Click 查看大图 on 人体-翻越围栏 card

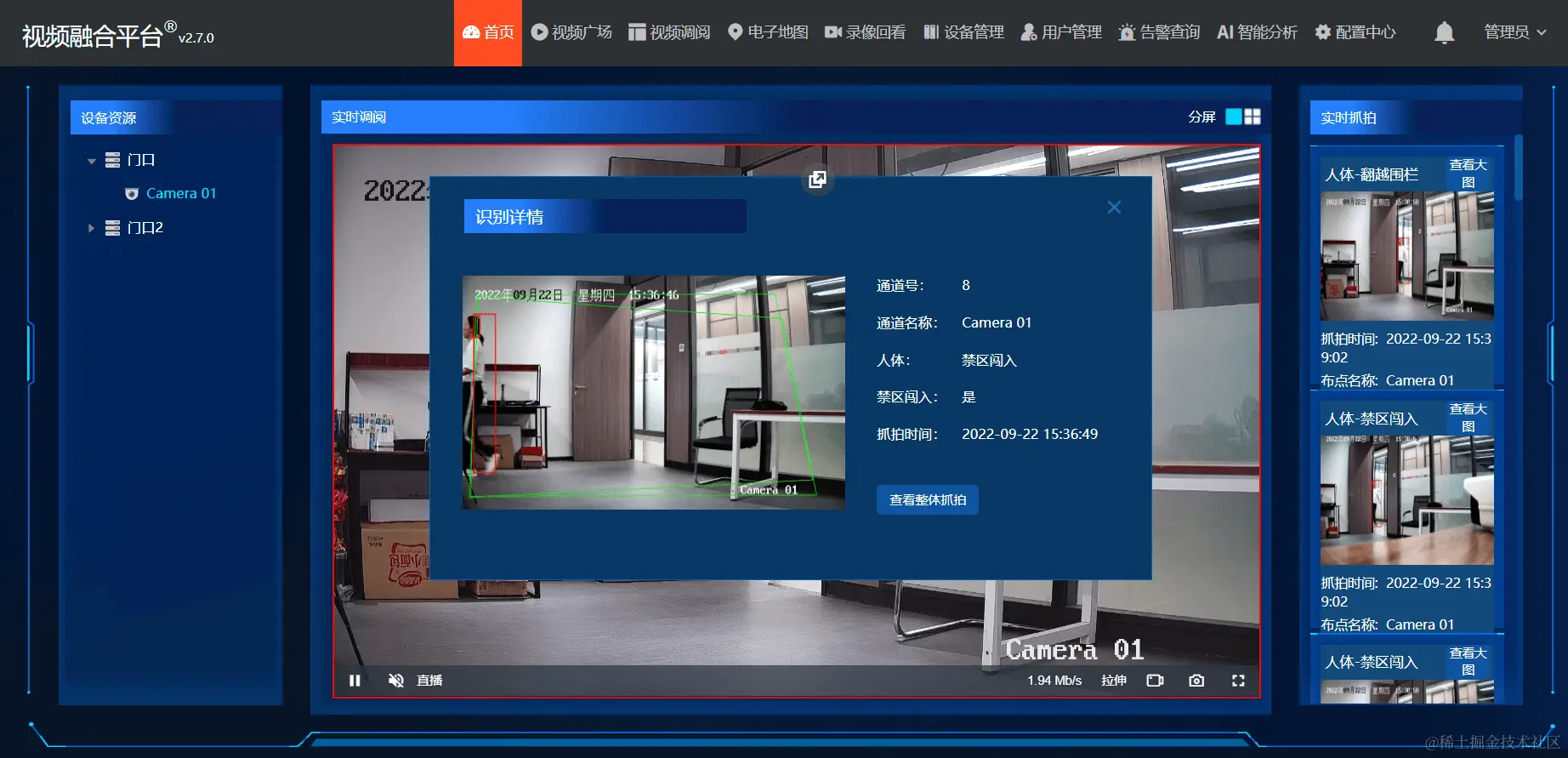1468,174
